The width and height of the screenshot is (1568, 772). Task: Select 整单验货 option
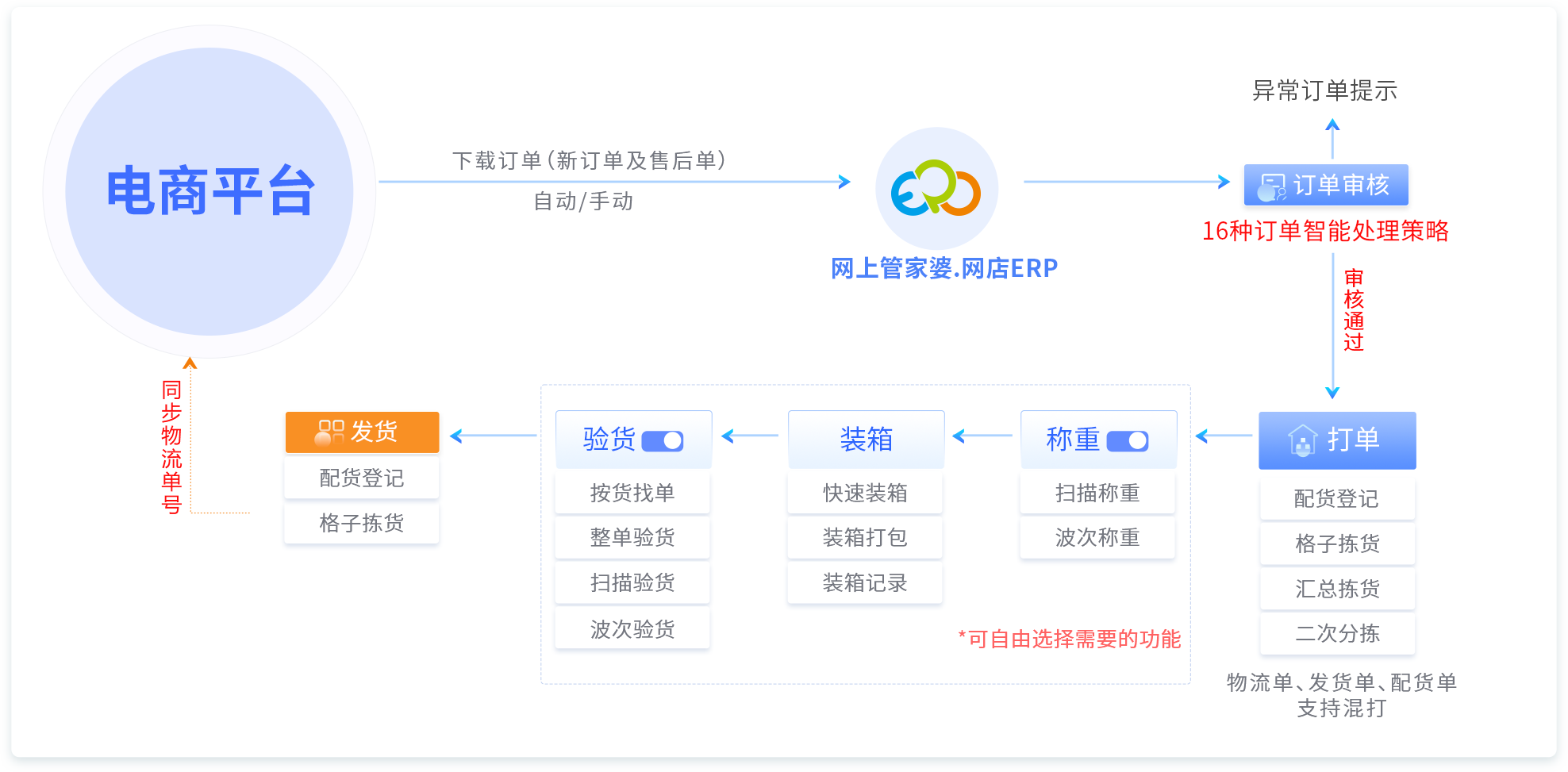[632, 538]
